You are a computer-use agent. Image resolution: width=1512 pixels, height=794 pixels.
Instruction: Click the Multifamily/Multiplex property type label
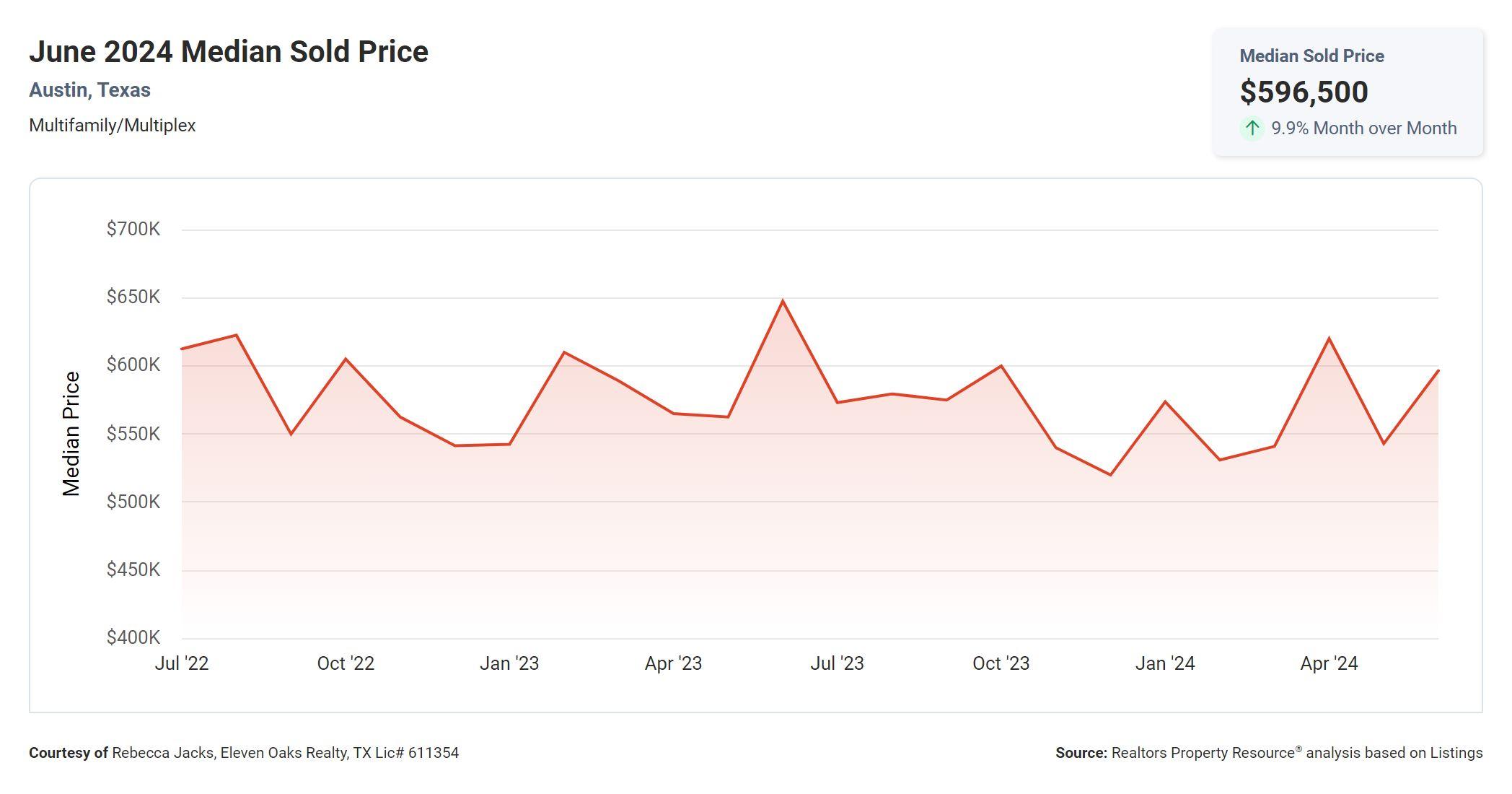tap(112, 126)
